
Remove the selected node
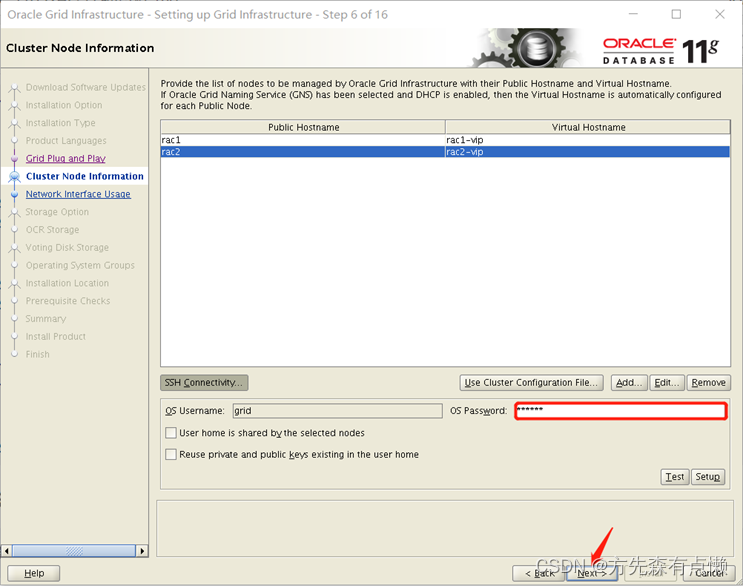(708, 383)
